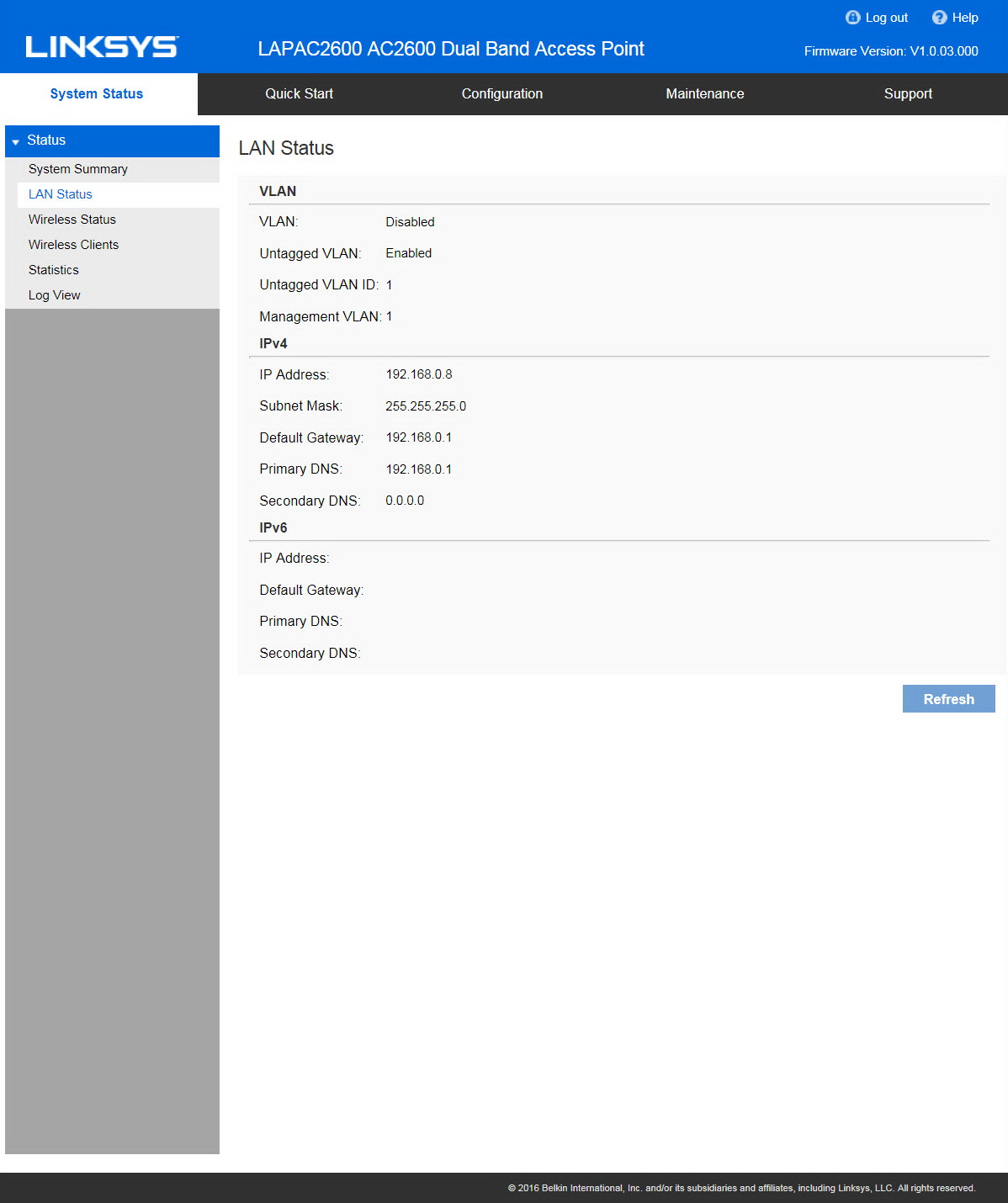Collapse the Status sidebar section arrow
Viewport: 1008px width, 1203px height.
[x=15, y=141]
